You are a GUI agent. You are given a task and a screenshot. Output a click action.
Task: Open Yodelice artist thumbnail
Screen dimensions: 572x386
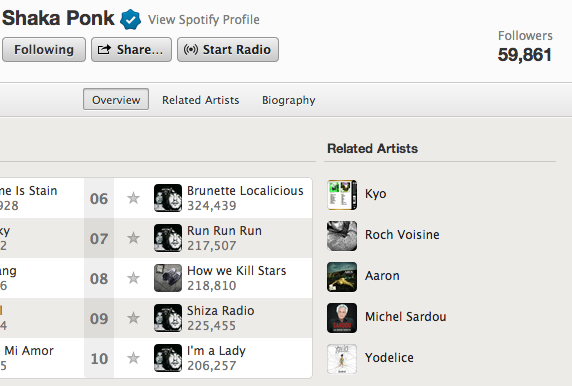pos(342,359)
